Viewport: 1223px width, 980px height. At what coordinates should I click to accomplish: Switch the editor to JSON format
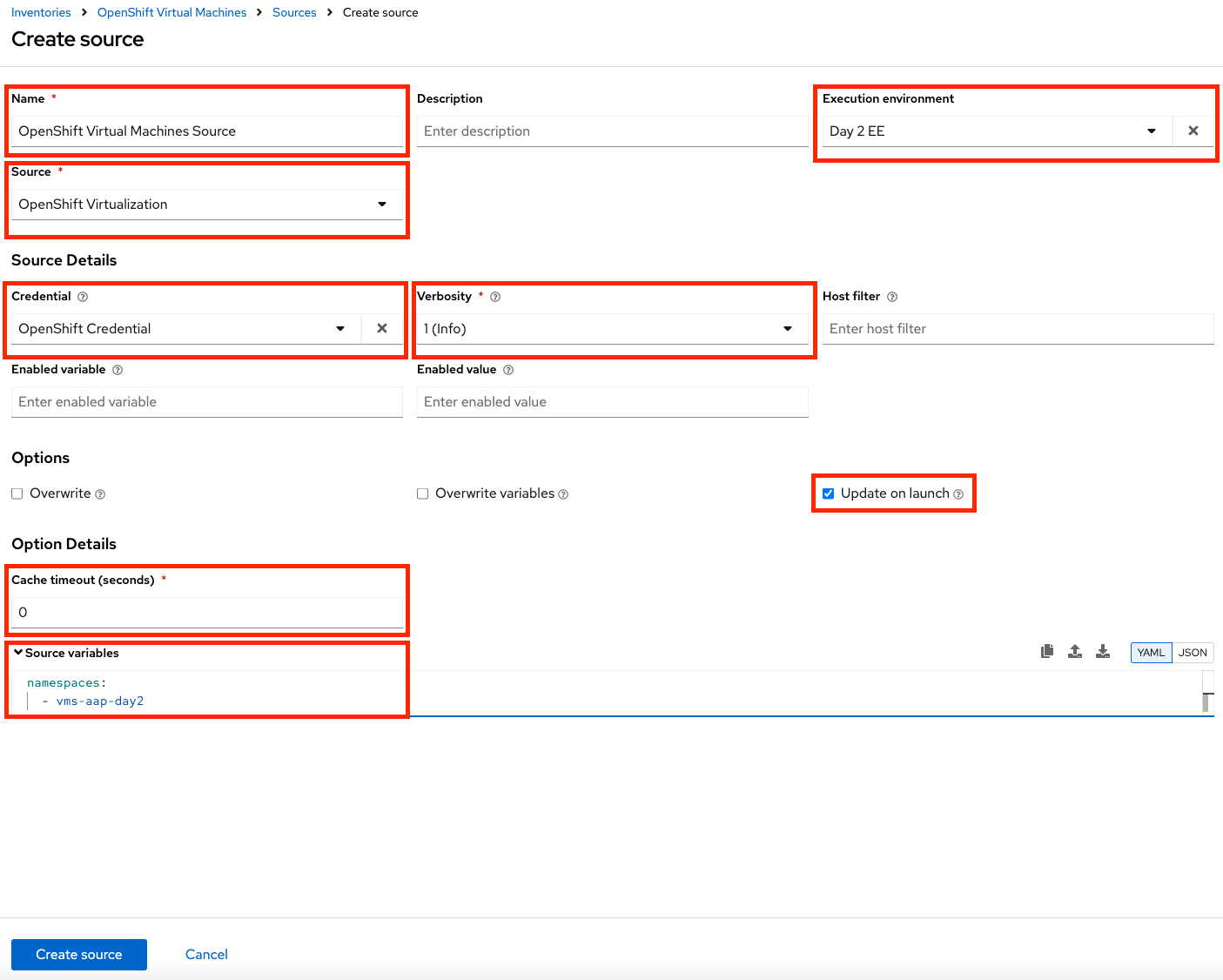[1193, 653]
